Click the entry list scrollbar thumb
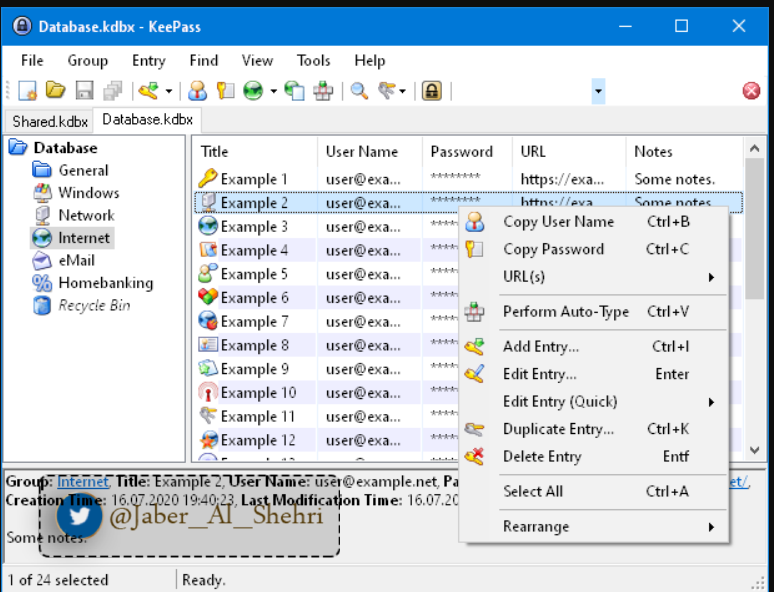Image resolution: width=774 pixels, height=592 pixels. tap(754, 229)
